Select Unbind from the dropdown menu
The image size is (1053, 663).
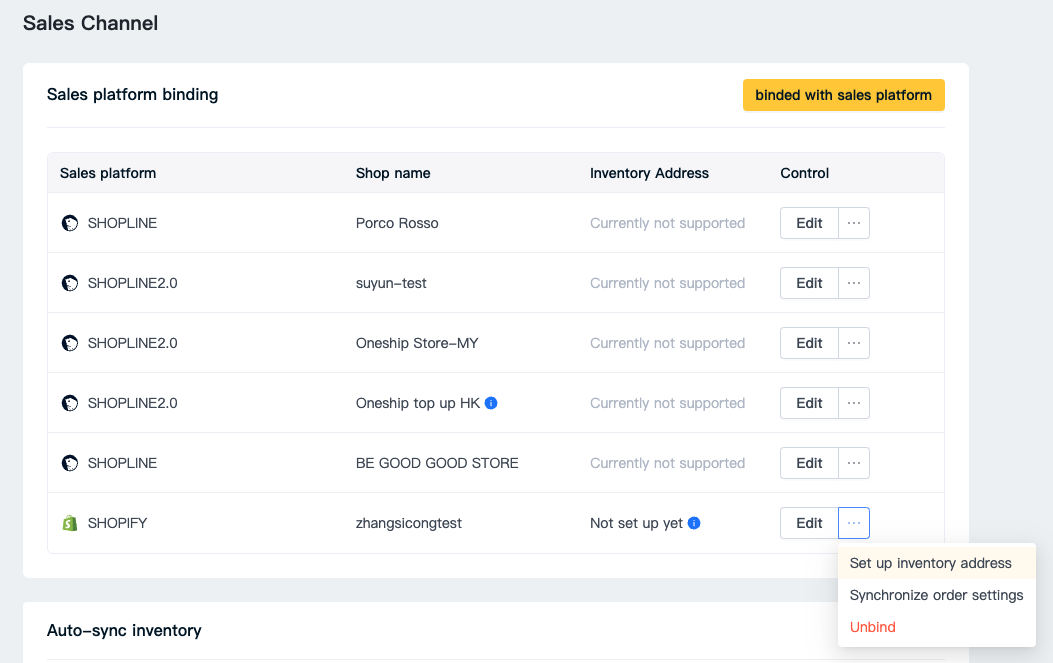pyautogui.click(x=873, y=627)
